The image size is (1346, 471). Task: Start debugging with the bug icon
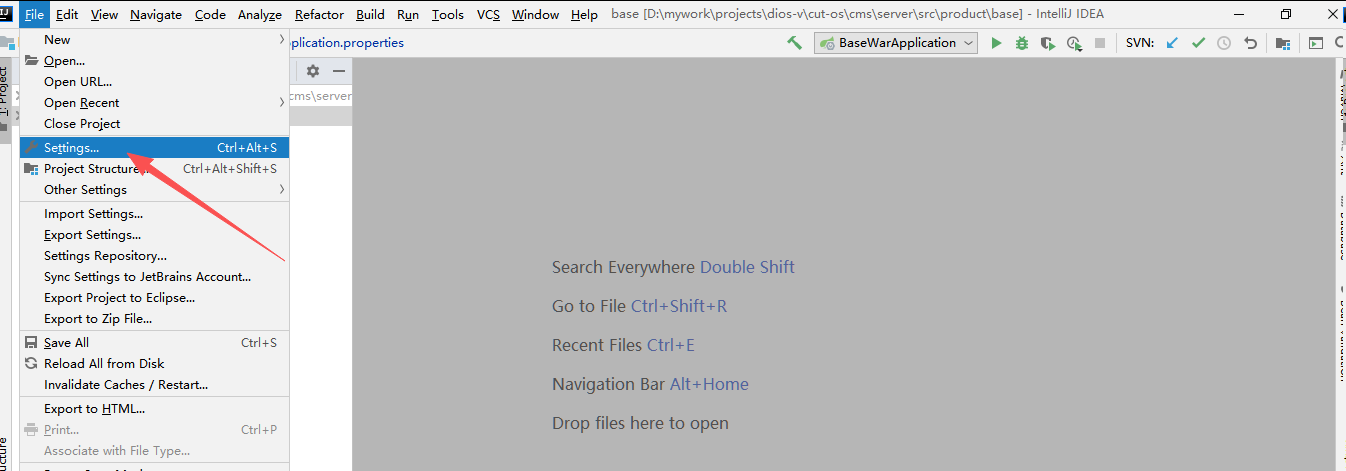coord(1022,43)
